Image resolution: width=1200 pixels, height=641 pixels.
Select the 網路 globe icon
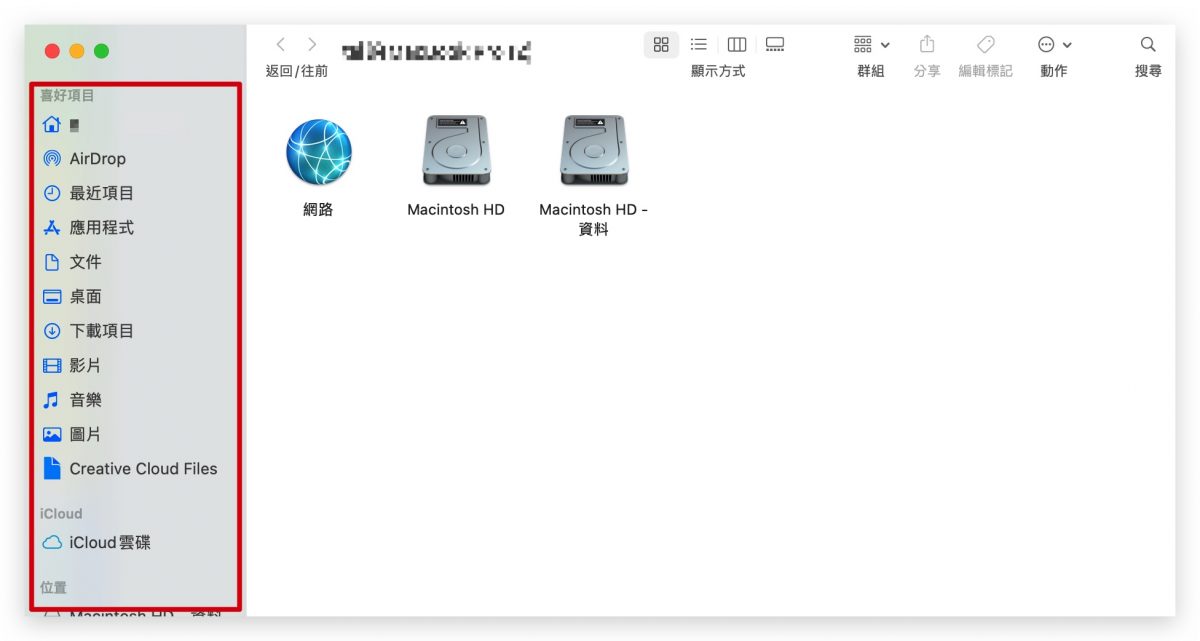tap(319, 152)
